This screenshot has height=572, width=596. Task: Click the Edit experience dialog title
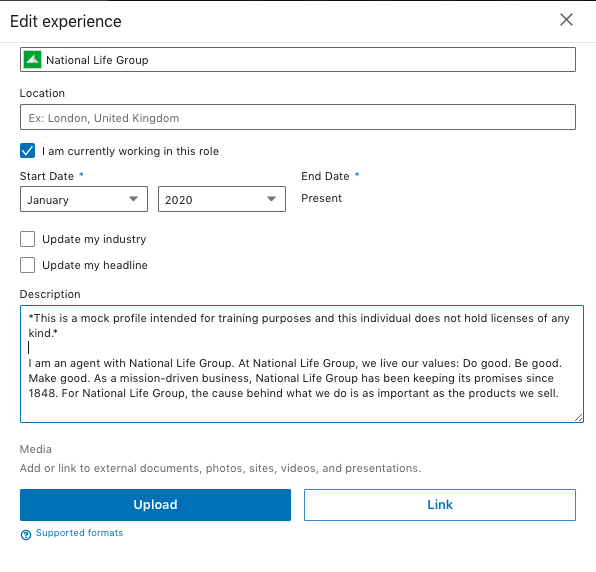pyautogui.click(x=65, y=21)
